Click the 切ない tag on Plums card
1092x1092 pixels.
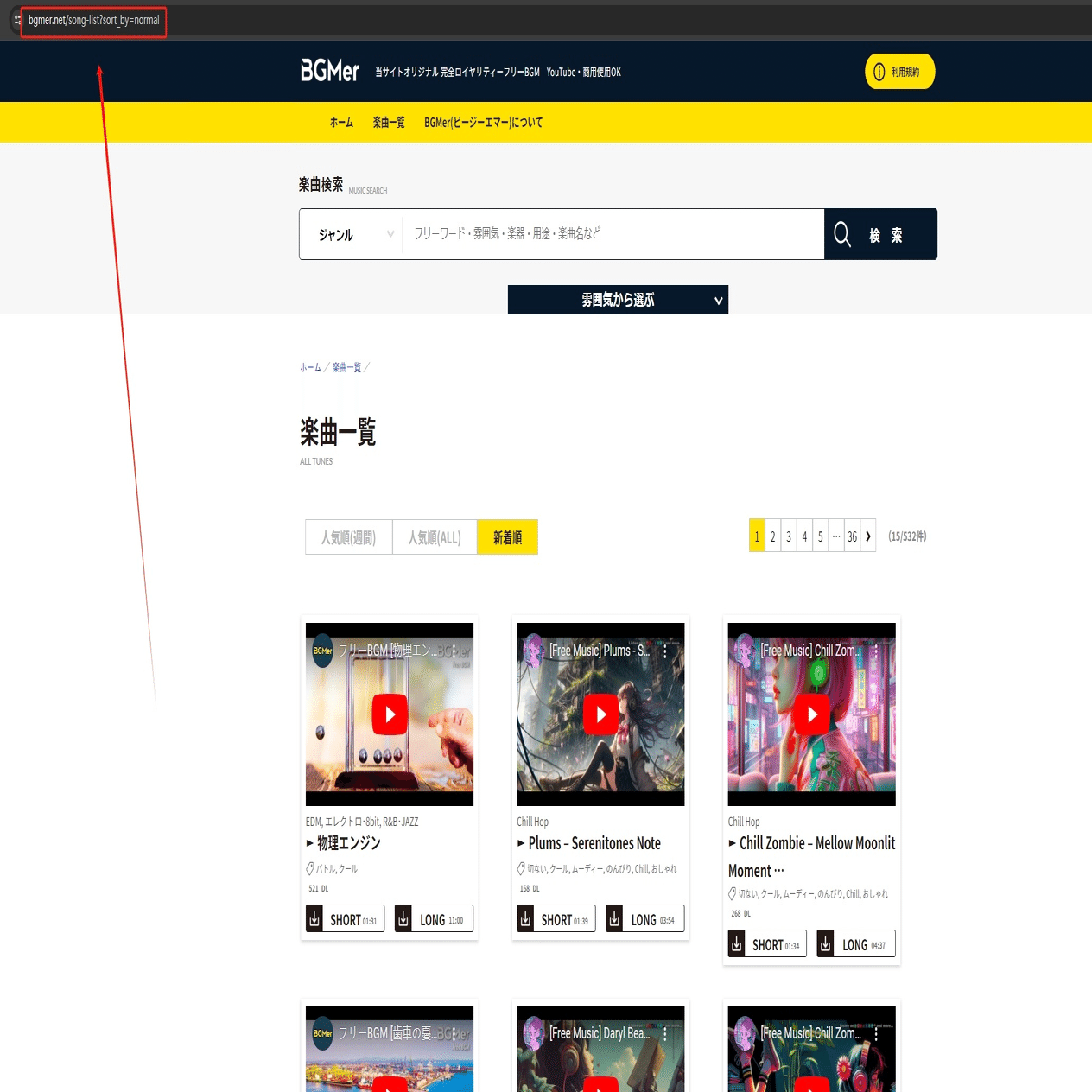pyautogui.click(x=536, y=869)
